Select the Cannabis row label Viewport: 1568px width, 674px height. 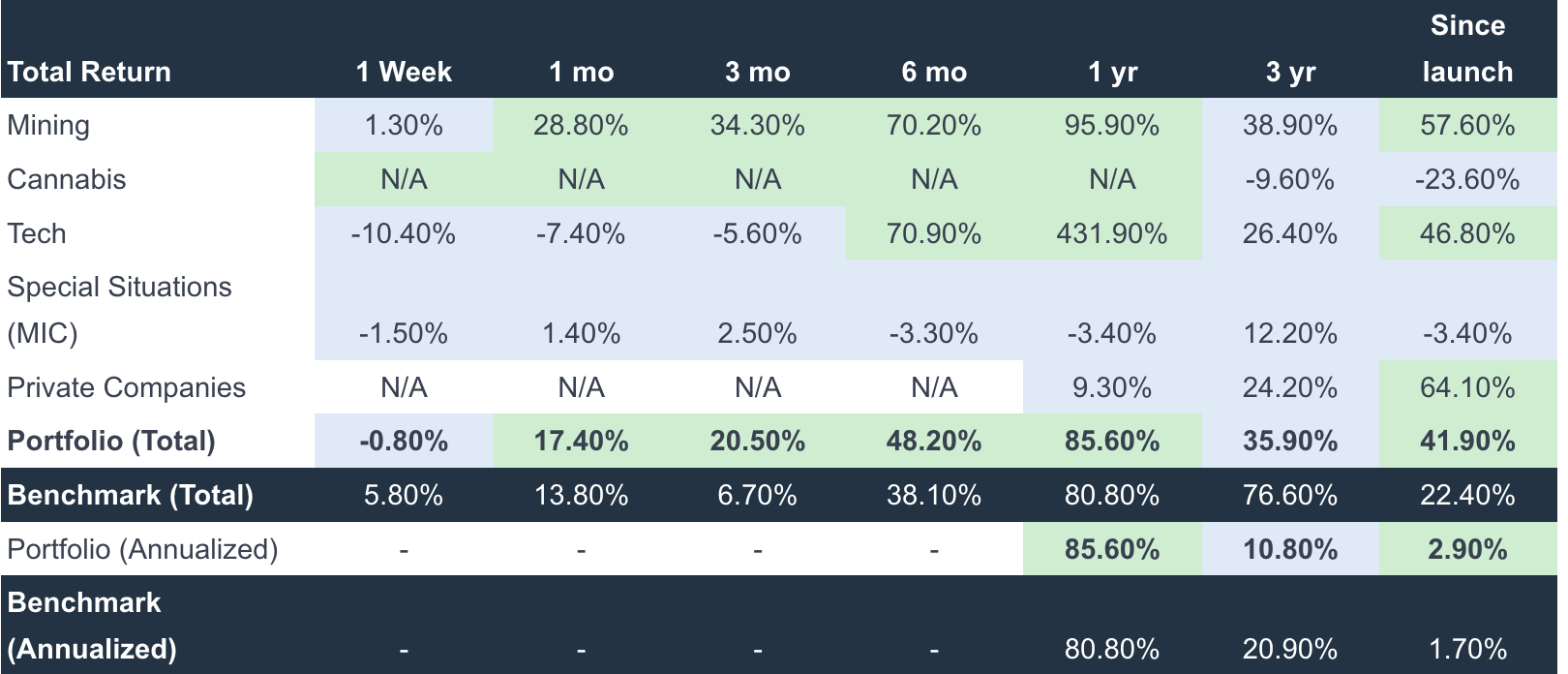67,179
